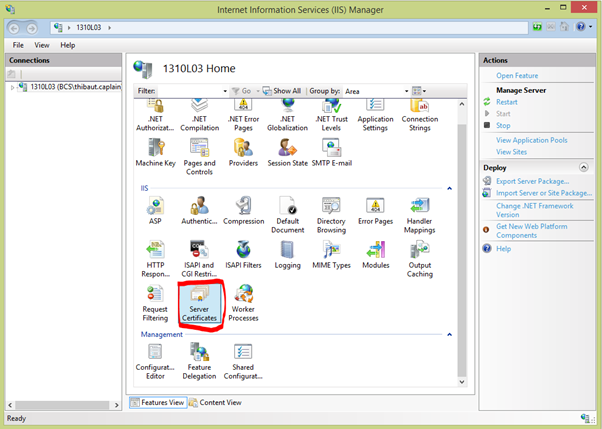Open HTTP Response Headers feature
Viewport: 602px width, 429px height.
pos(155,259)
